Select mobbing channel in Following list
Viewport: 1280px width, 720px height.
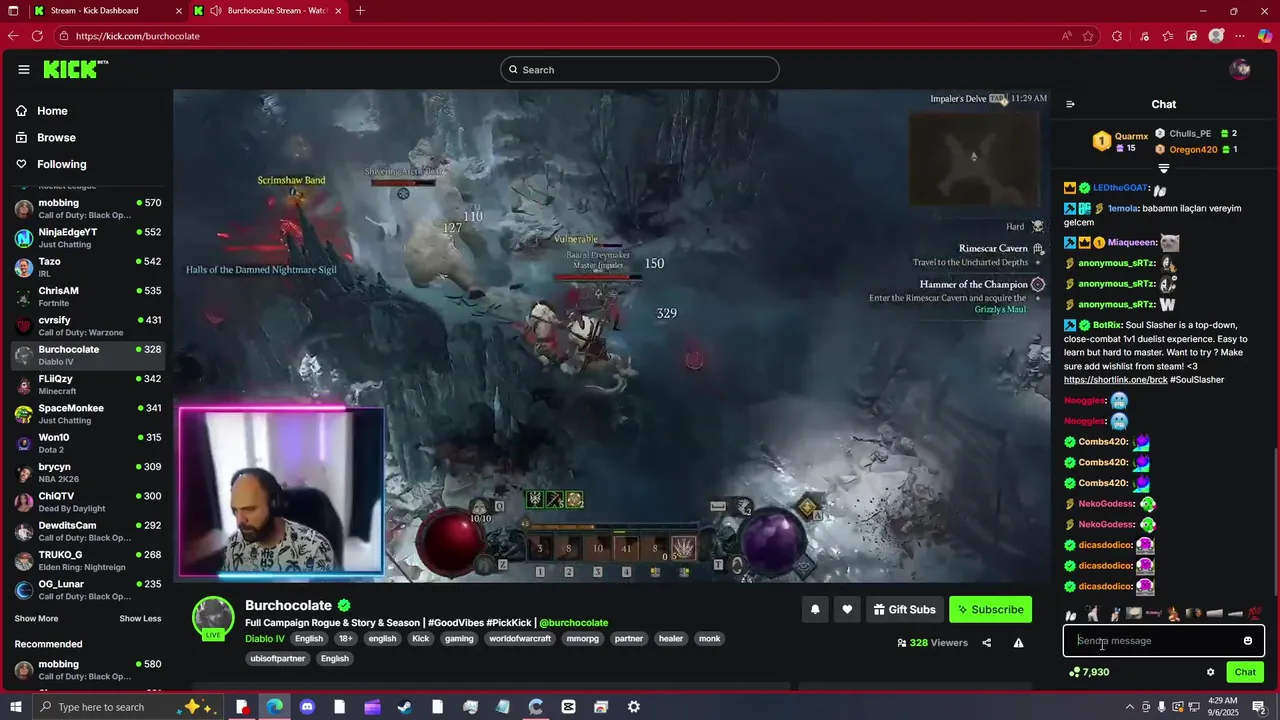coord(86,209)
